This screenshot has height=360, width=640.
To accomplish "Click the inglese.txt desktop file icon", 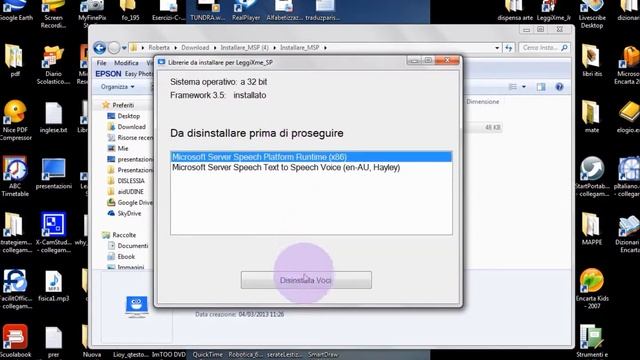I will tap(53, 117).
